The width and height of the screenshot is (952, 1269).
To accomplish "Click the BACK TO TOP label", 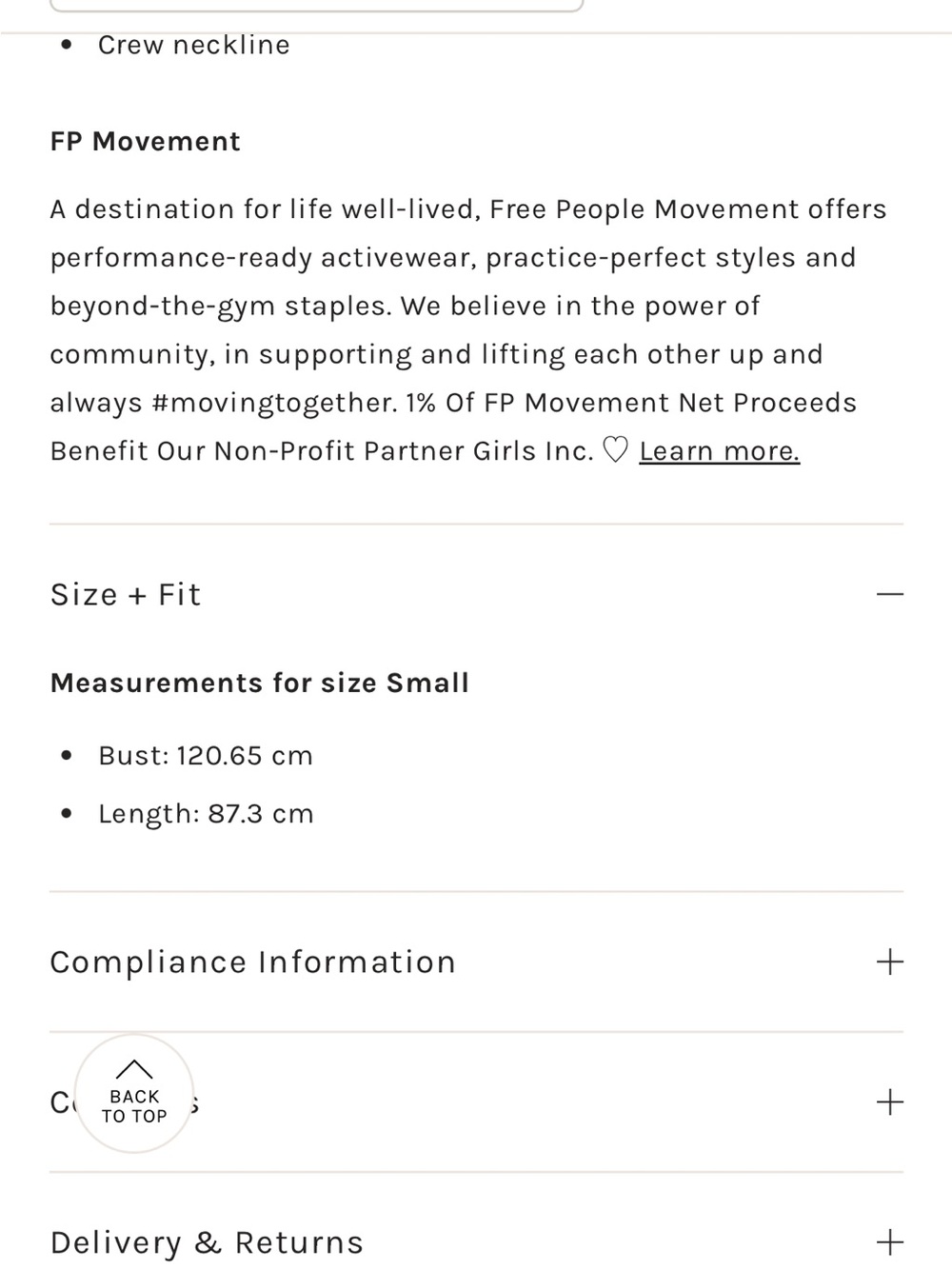I will (x=134, y=1106).
